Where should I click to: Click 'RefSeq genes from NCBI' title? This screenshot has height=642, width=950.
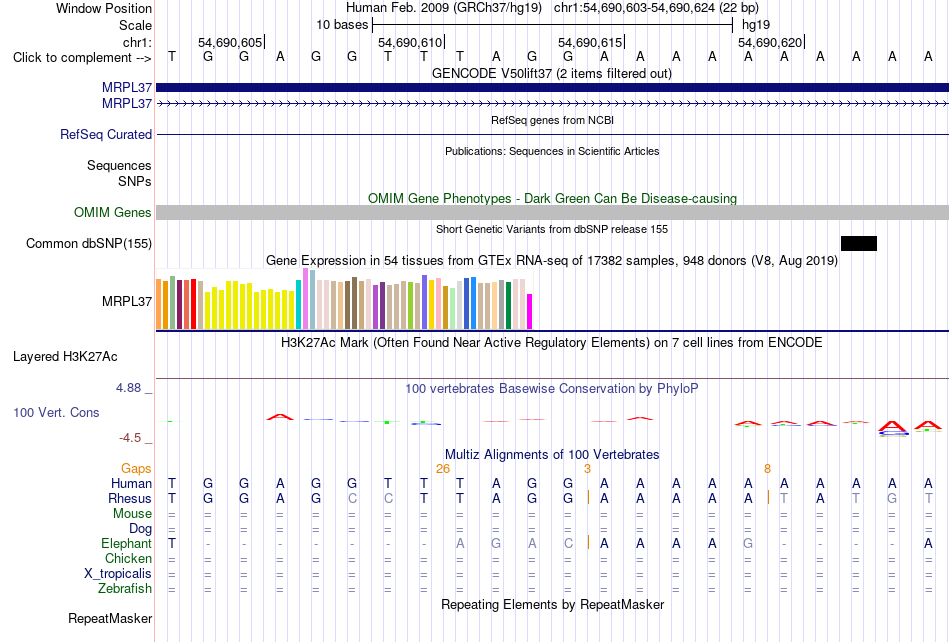point(552,121)
